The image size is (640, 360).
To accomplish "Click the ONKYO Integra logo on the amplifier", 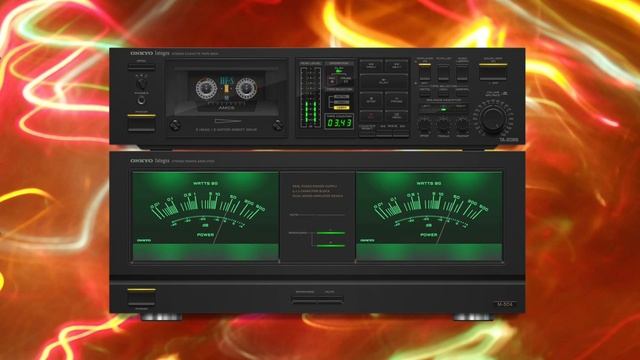I will click(x=149, y=161).
